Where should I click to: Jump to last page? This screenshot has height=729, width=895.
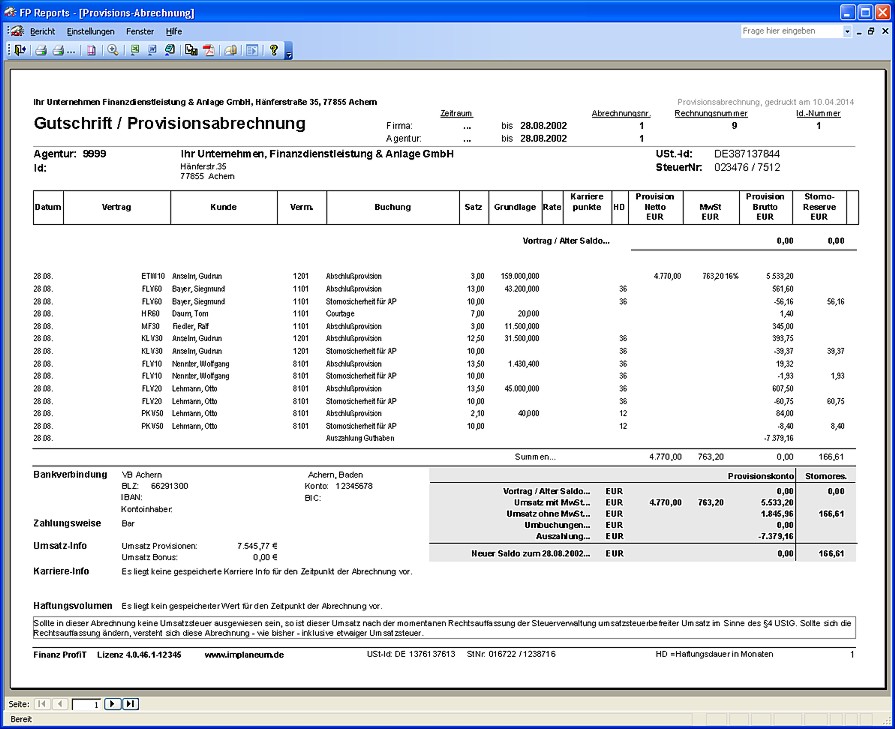click(x=130, y=704)
